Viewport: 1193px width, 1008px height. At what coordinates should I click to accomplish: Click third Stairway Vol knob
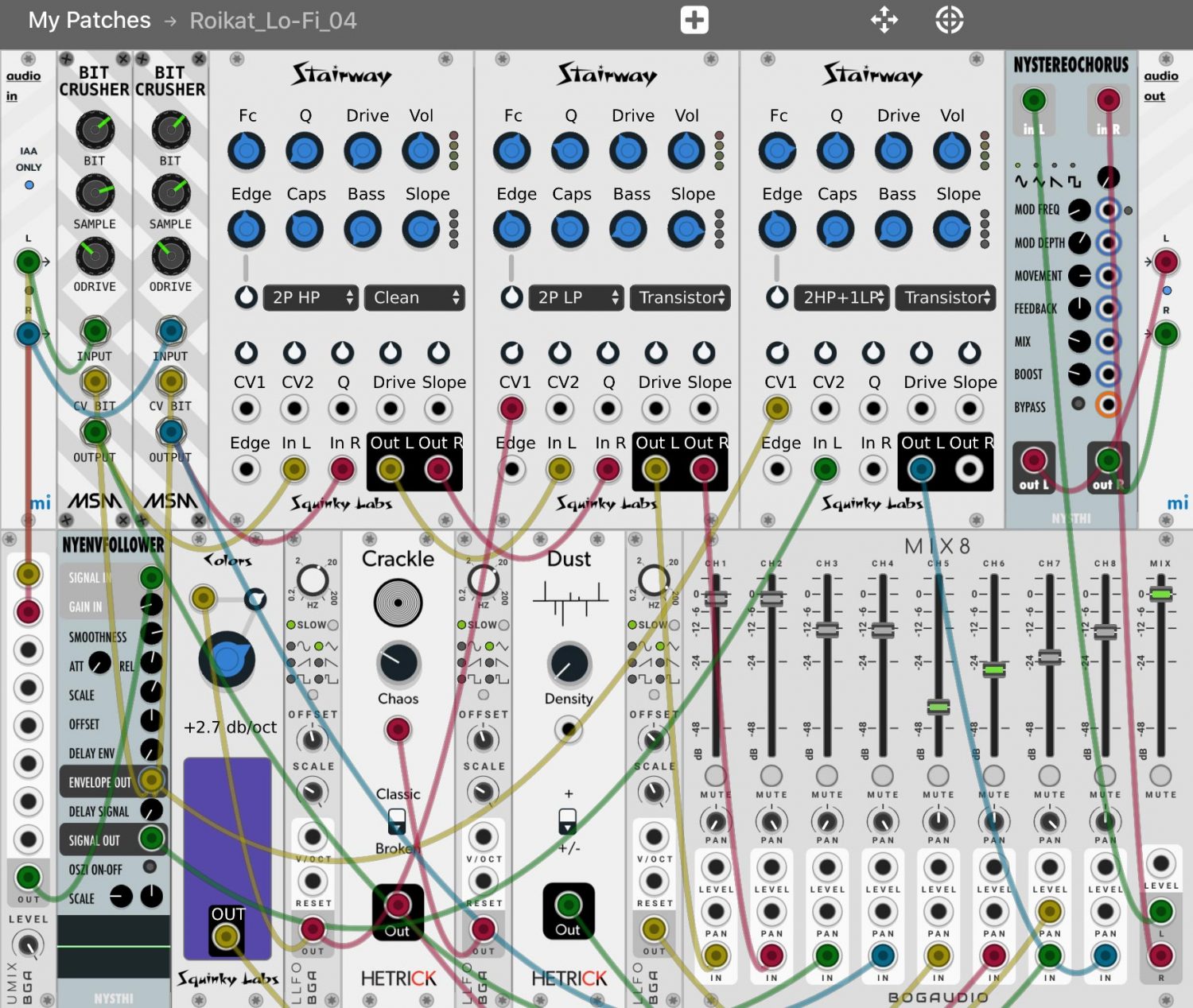(x=952, y=151)
